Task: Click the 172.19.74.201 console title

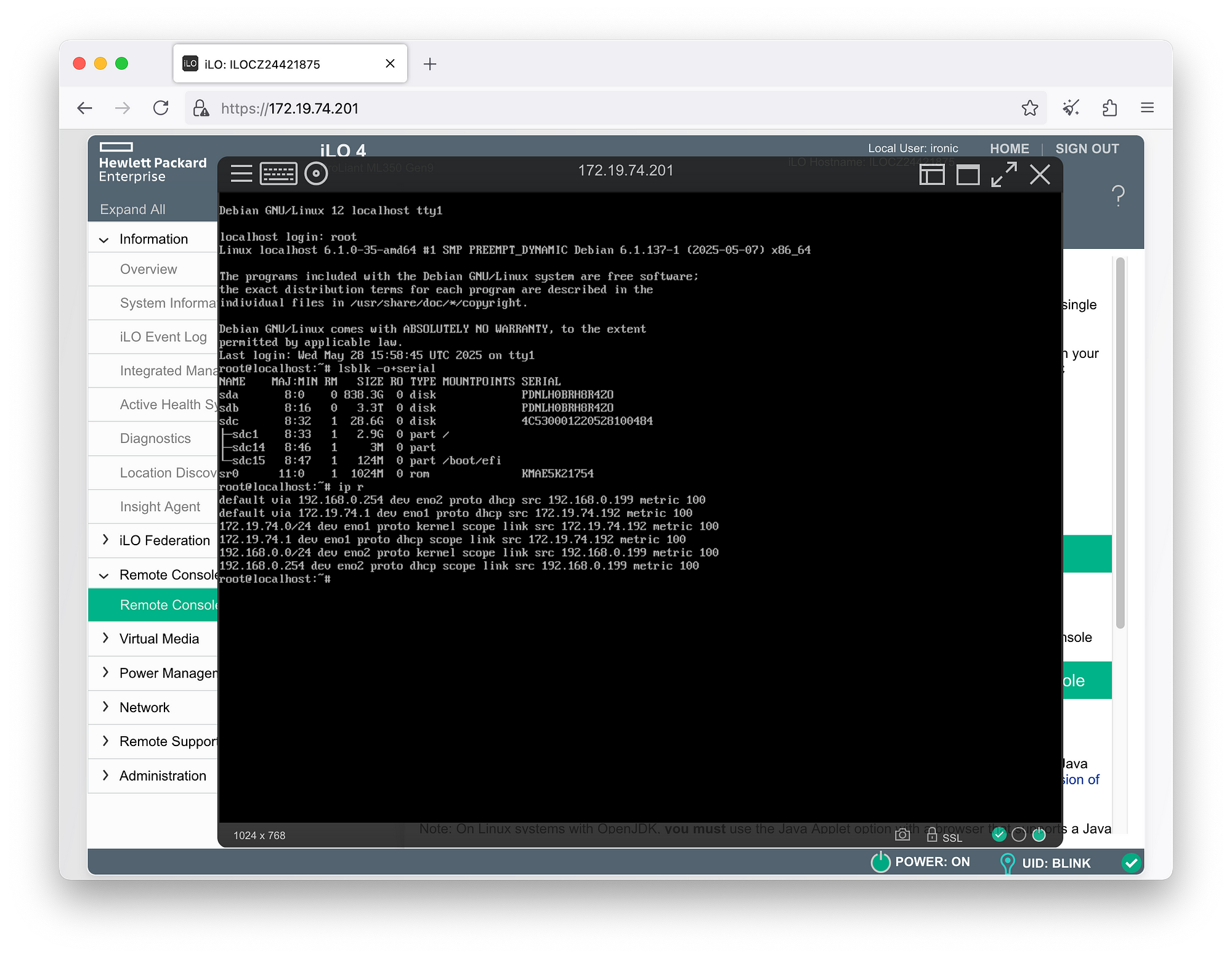Action: point(626,171)
